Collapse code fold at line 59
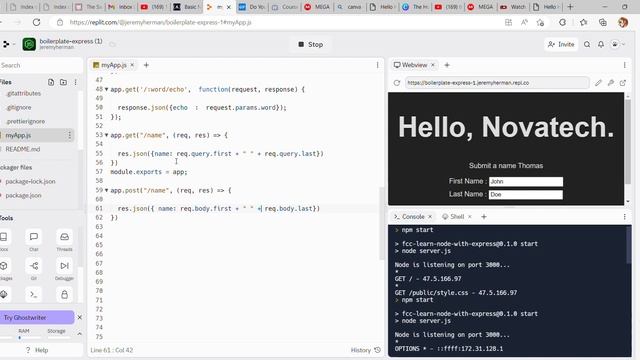Viewport: 640px width, 360px height. [x=107, y=190]
